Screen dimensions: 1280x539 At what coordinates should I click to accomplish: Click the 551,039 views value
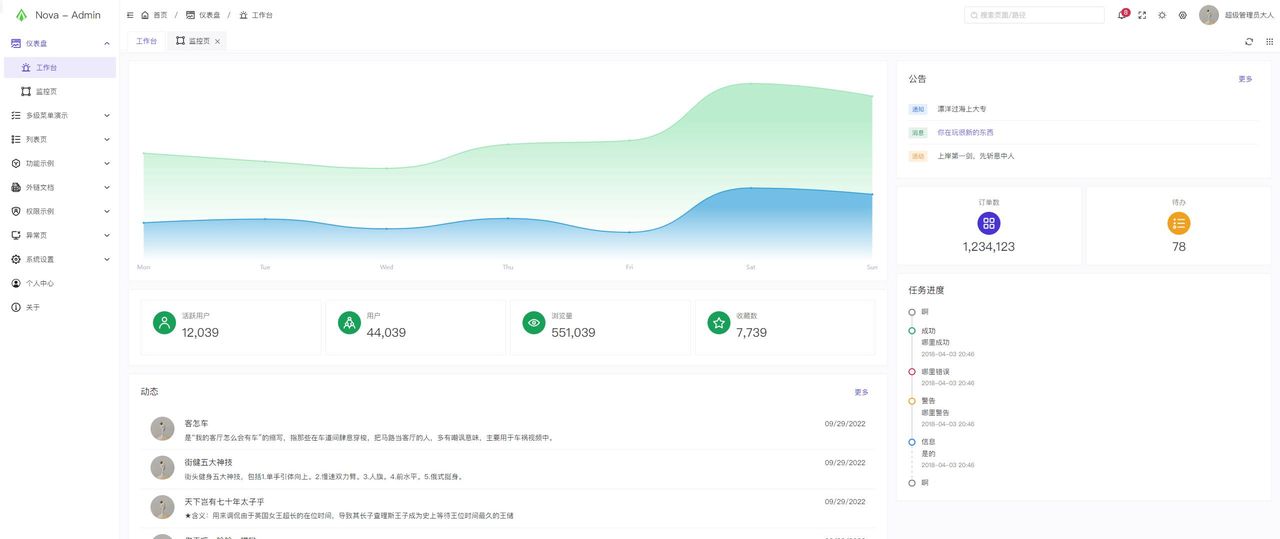pyautogui.click(x=573, y=332)
